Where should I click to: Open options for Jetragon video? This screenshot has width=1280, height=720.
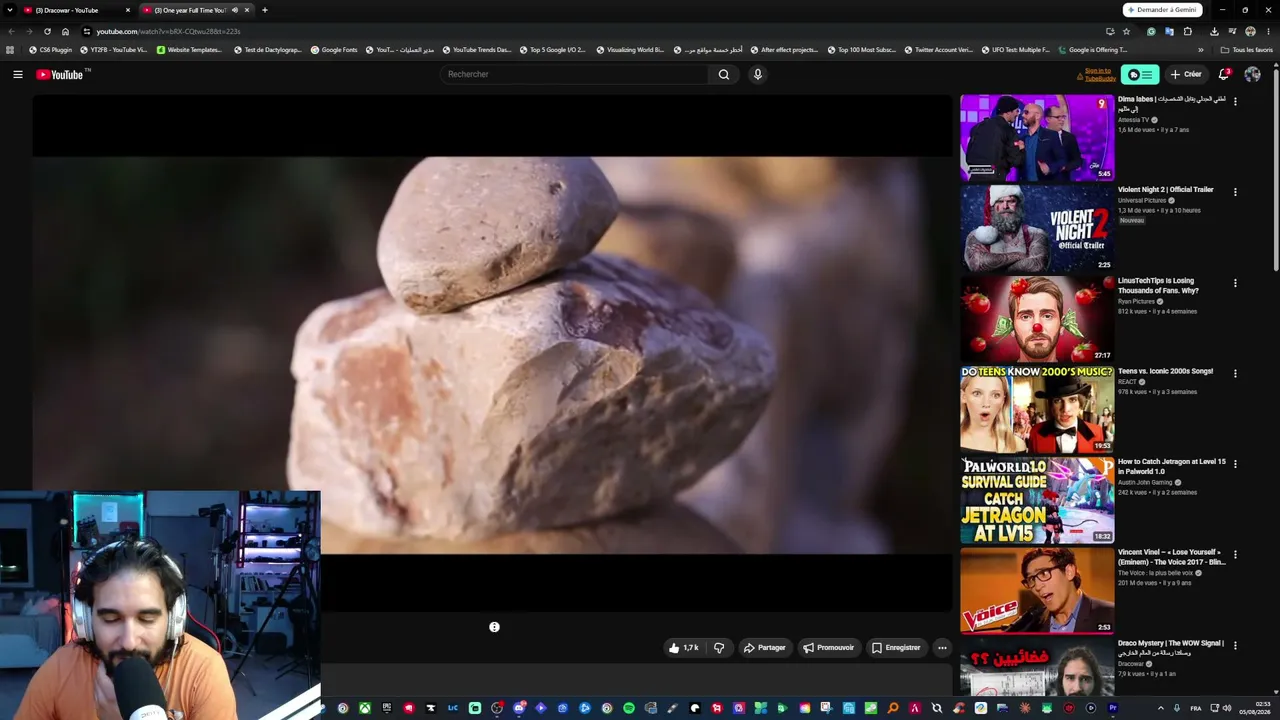[1235, 464]
